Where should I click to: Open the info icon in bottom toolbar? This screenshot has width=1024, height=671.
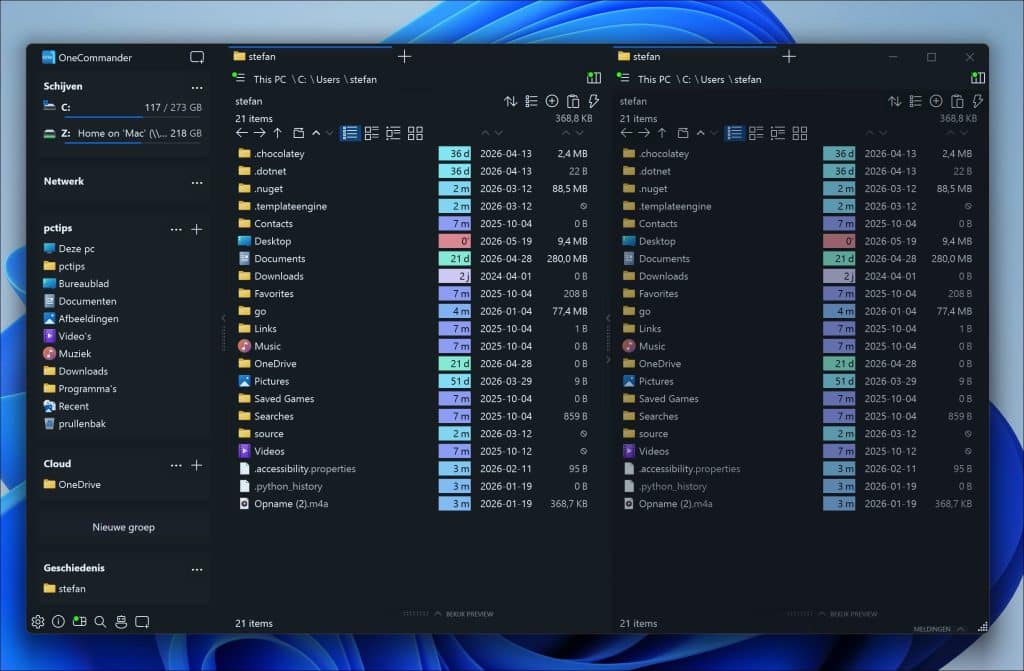[x=58, y=621]
